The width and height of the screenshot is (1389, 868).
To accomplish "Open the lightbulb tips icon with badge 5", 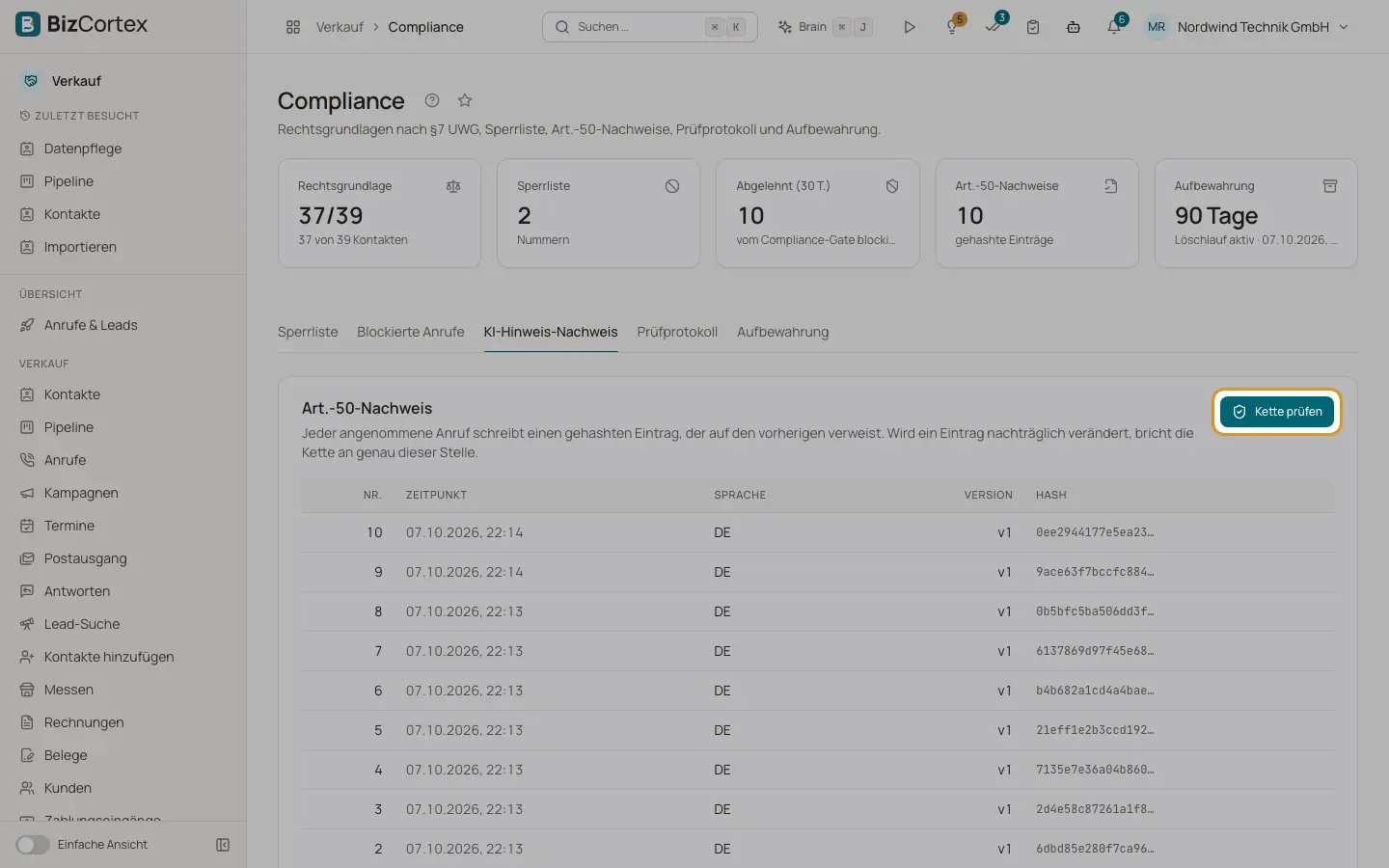I will coord(952,27).
